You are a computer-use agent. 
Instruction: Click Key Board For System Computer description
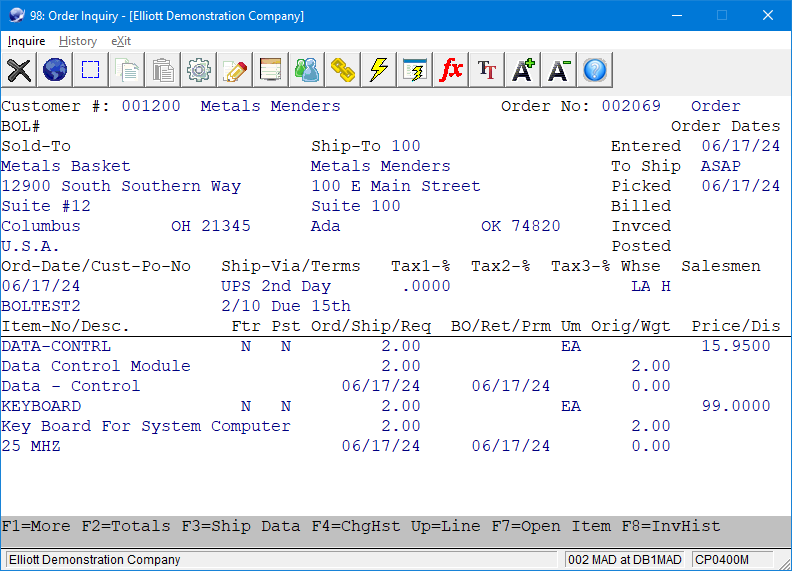pos(146,426)
